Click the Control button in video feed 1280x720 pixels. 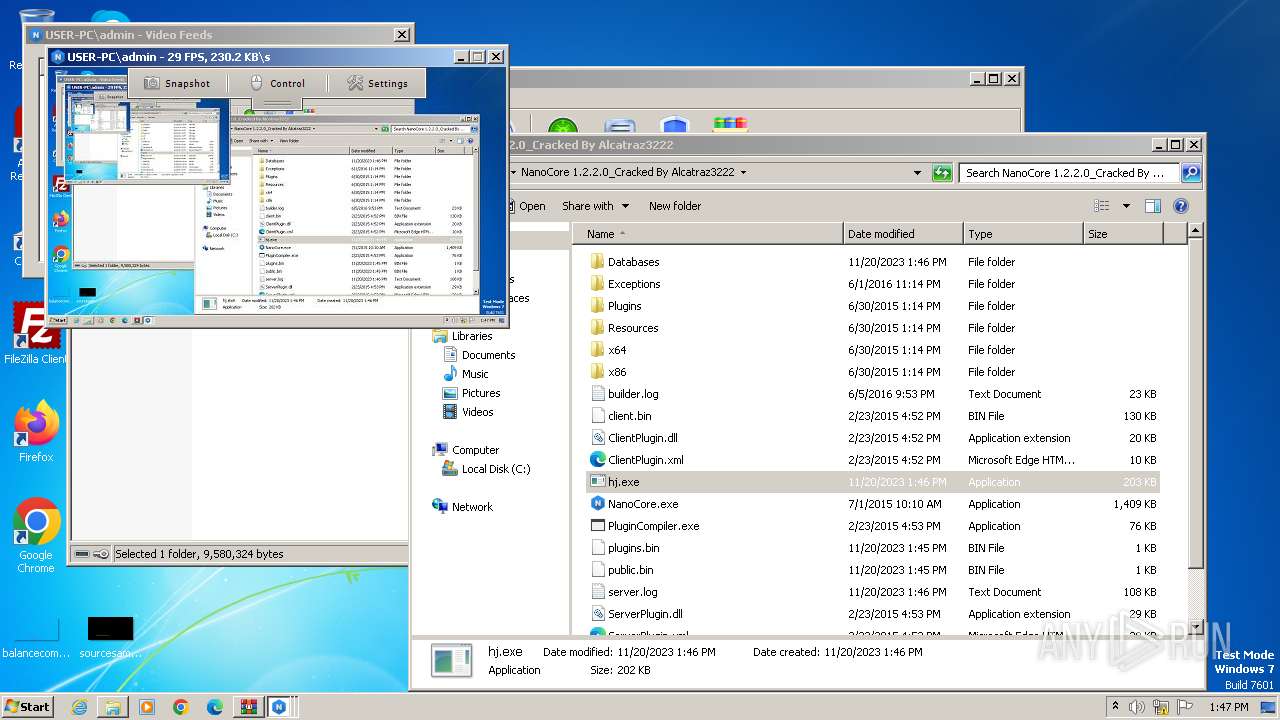(x=276, y=83)
